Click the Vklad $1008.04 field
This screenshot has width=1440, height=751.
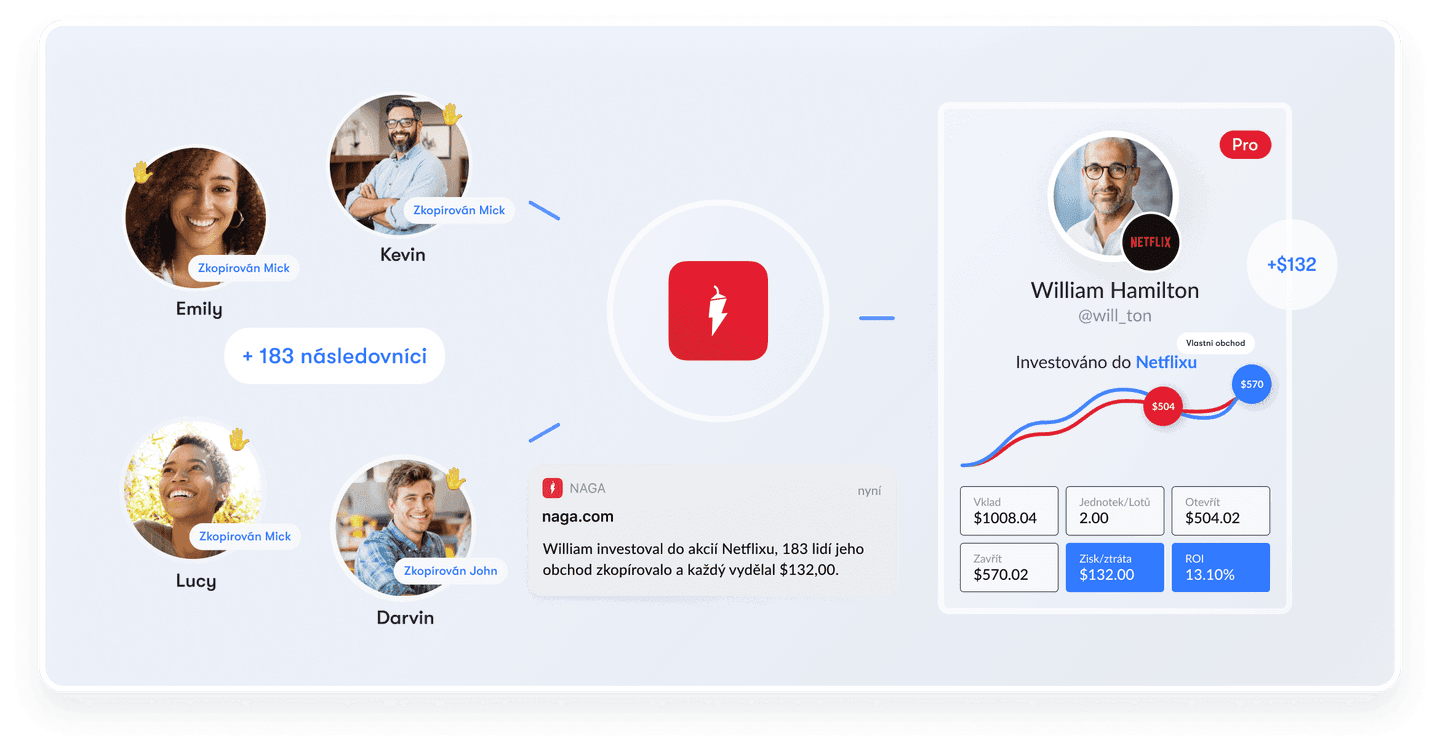coord(1009,511)
